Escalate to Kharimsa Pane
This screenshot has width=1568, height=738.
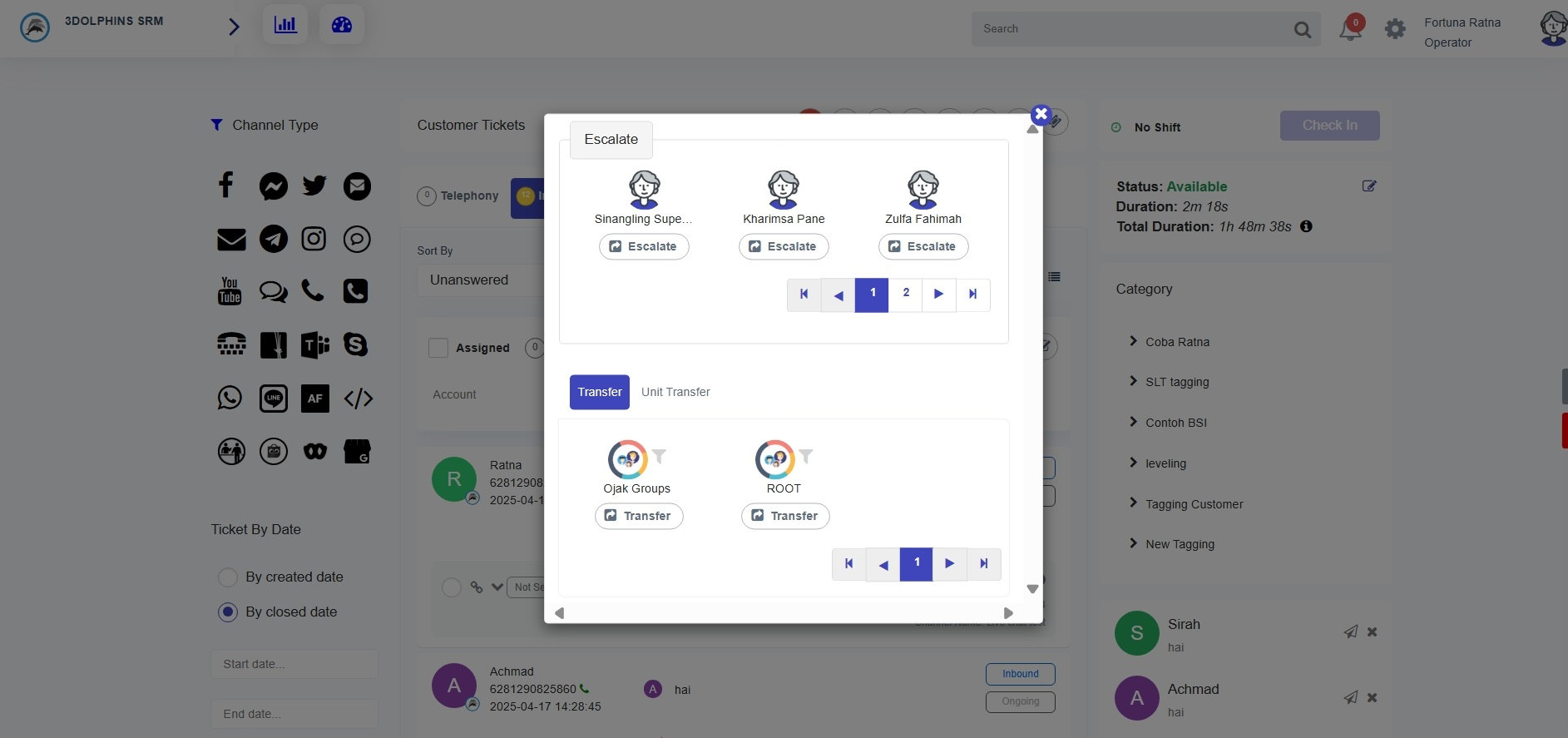783,246
